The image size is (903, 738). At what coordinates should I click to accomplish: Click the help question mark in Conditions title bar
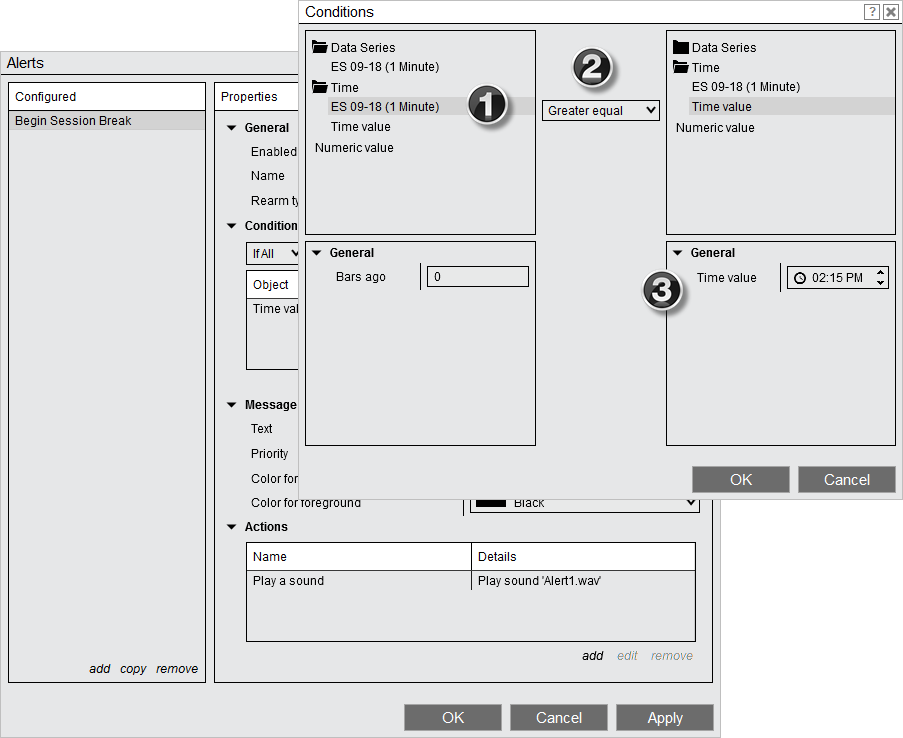[871, 12]
